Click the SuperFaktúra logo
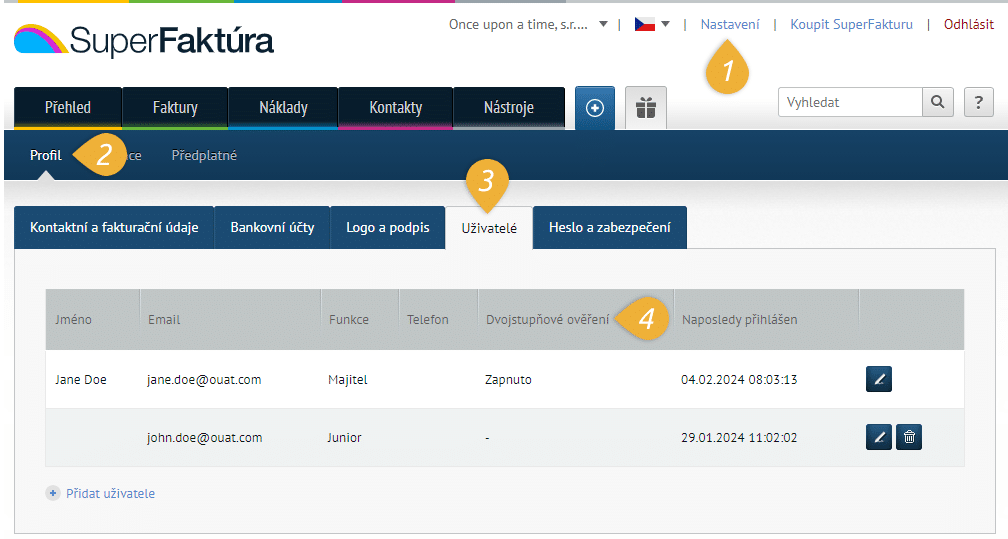Screen dimensions: 1008x539 coord(143,40)
